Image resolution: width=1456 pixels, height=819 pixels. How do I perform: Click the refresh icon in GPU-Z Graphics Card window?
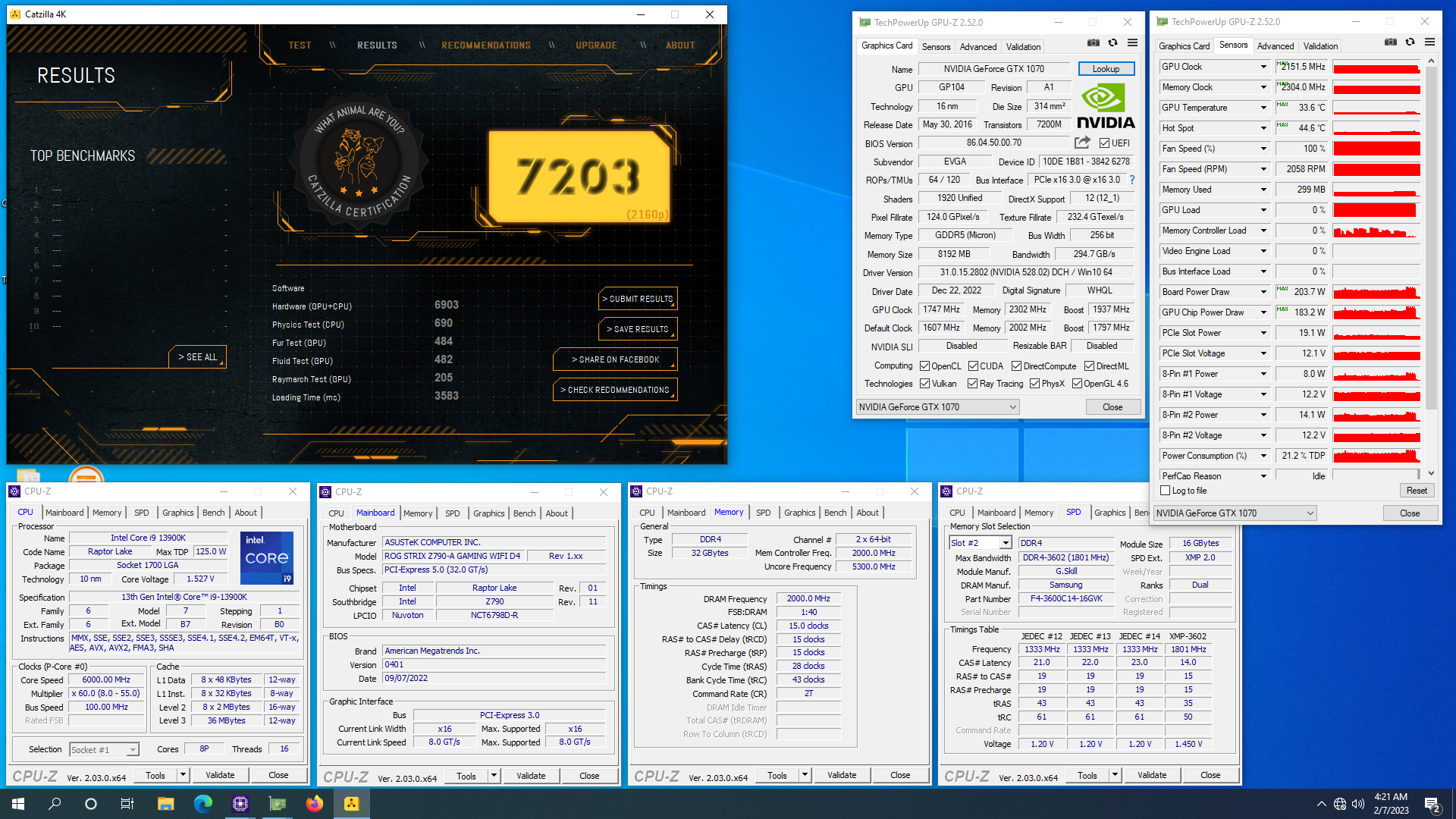[x=1112, y=43]
